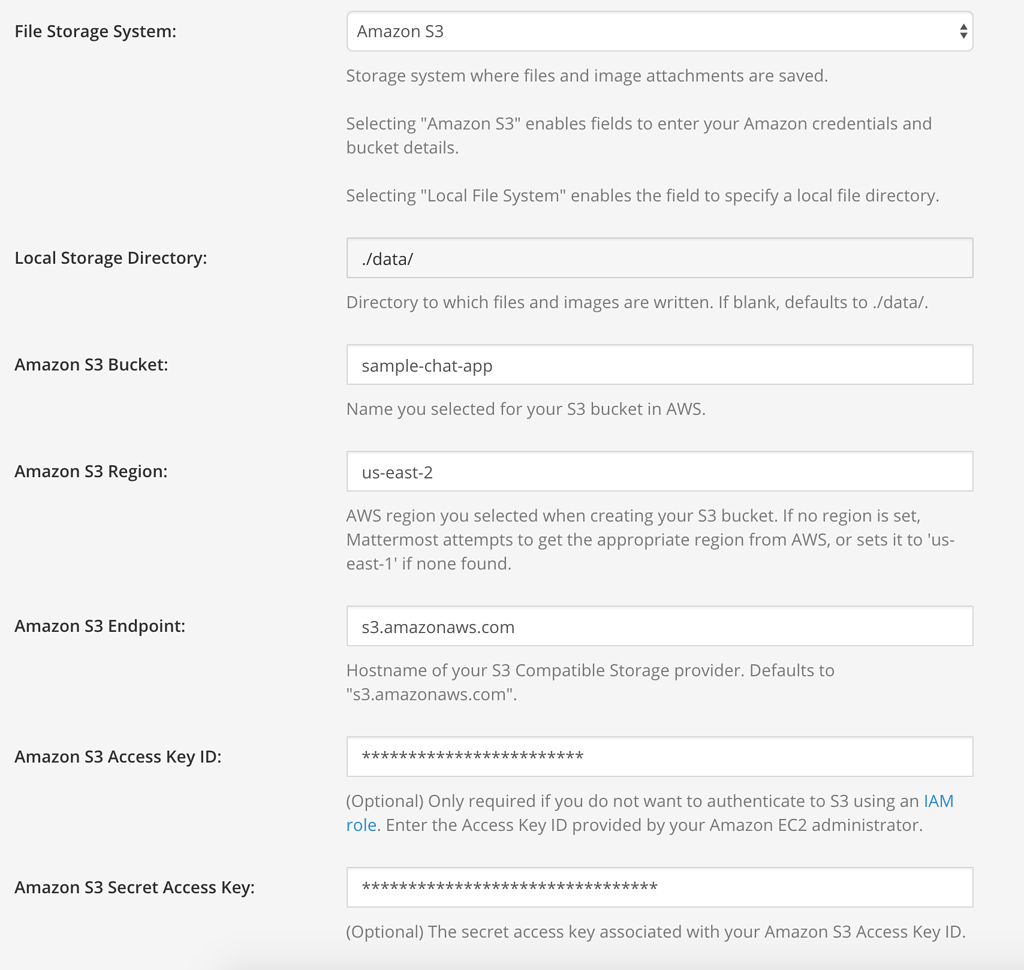Click inside the Amazon S3 Endpoint field
The image size is (1024, 970).
[x=658, y=625]
